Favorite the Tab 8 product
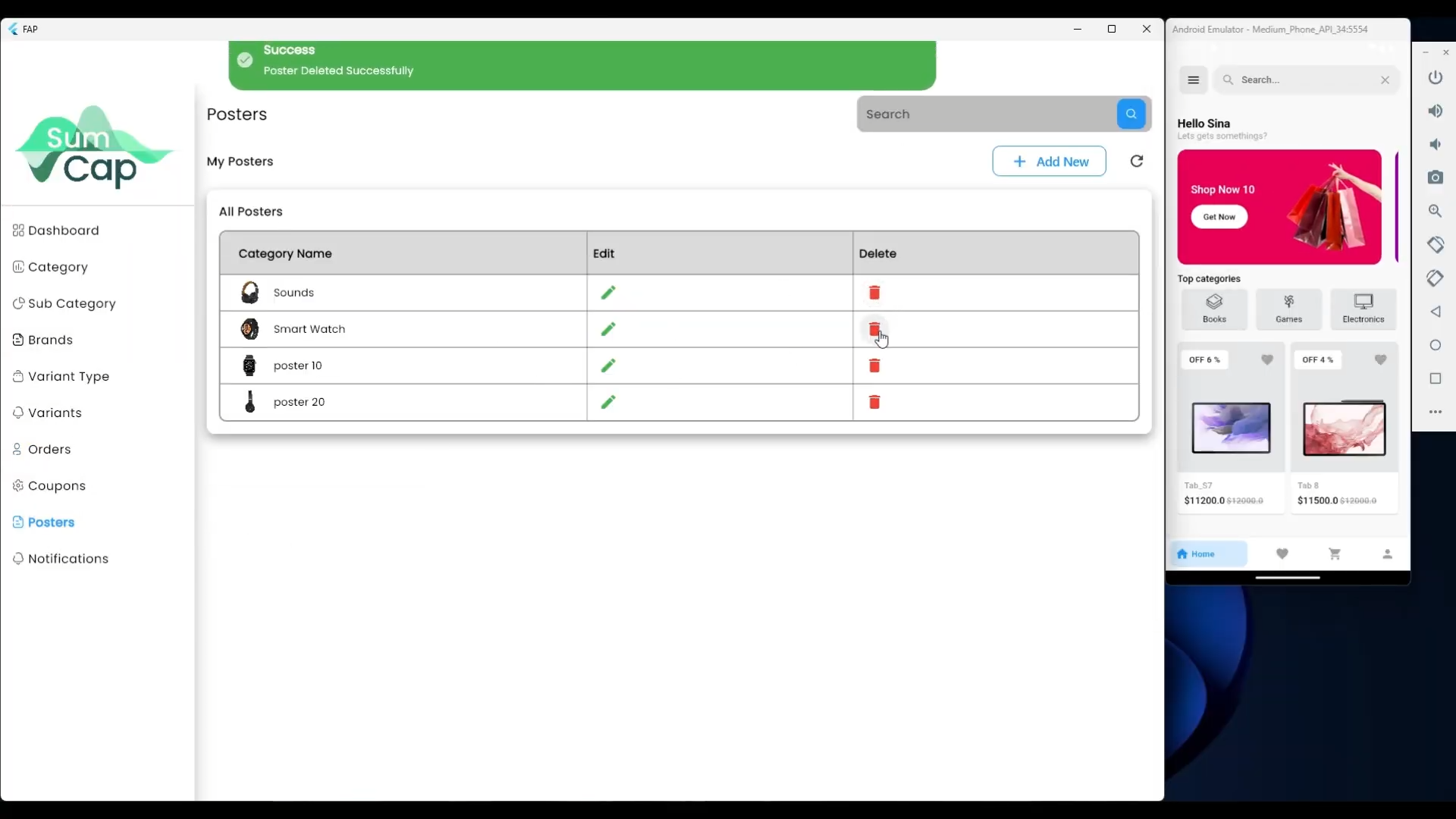The image size is (1456, 819). point(1380,359)
